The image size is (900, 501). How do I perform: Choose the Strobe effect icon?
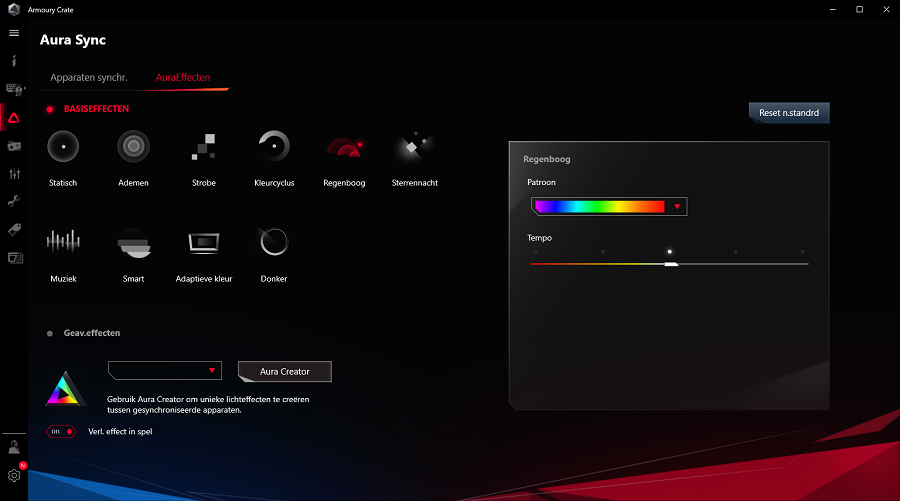coord(204,147)
